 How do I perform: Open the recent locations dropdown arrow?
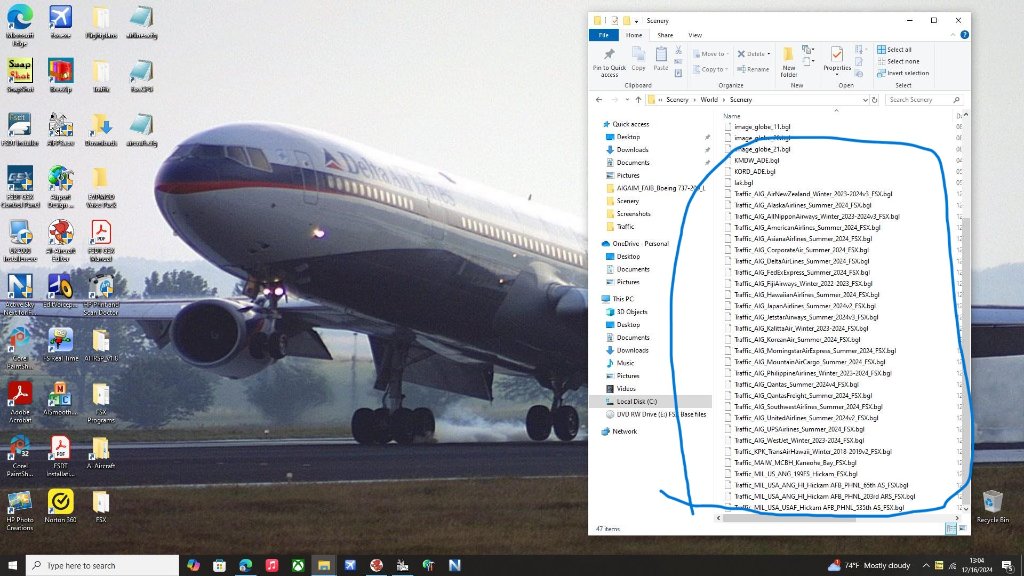626,100
